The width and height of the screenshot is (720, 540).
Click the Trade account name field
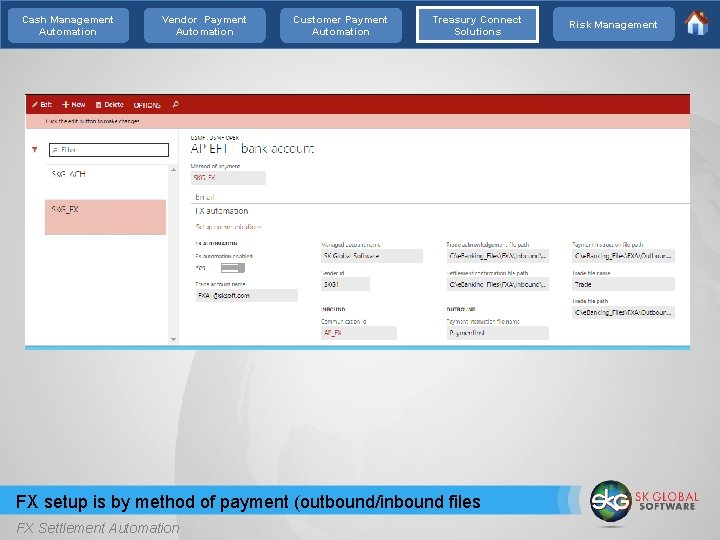coord(247,295)
